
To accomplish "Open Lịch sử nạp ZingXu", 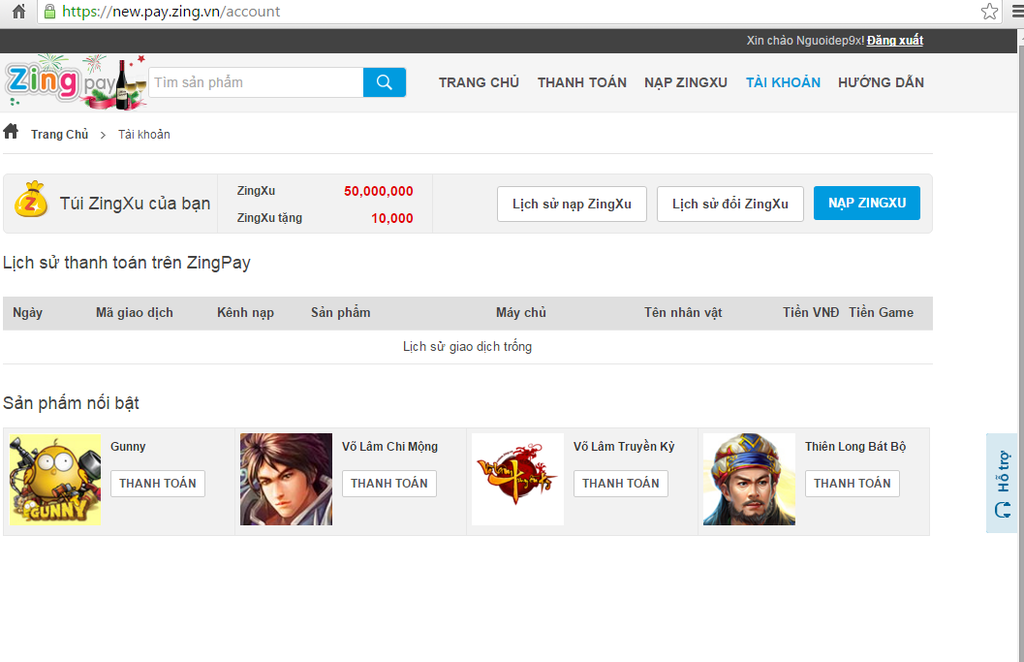I will (x=572, y=204).
